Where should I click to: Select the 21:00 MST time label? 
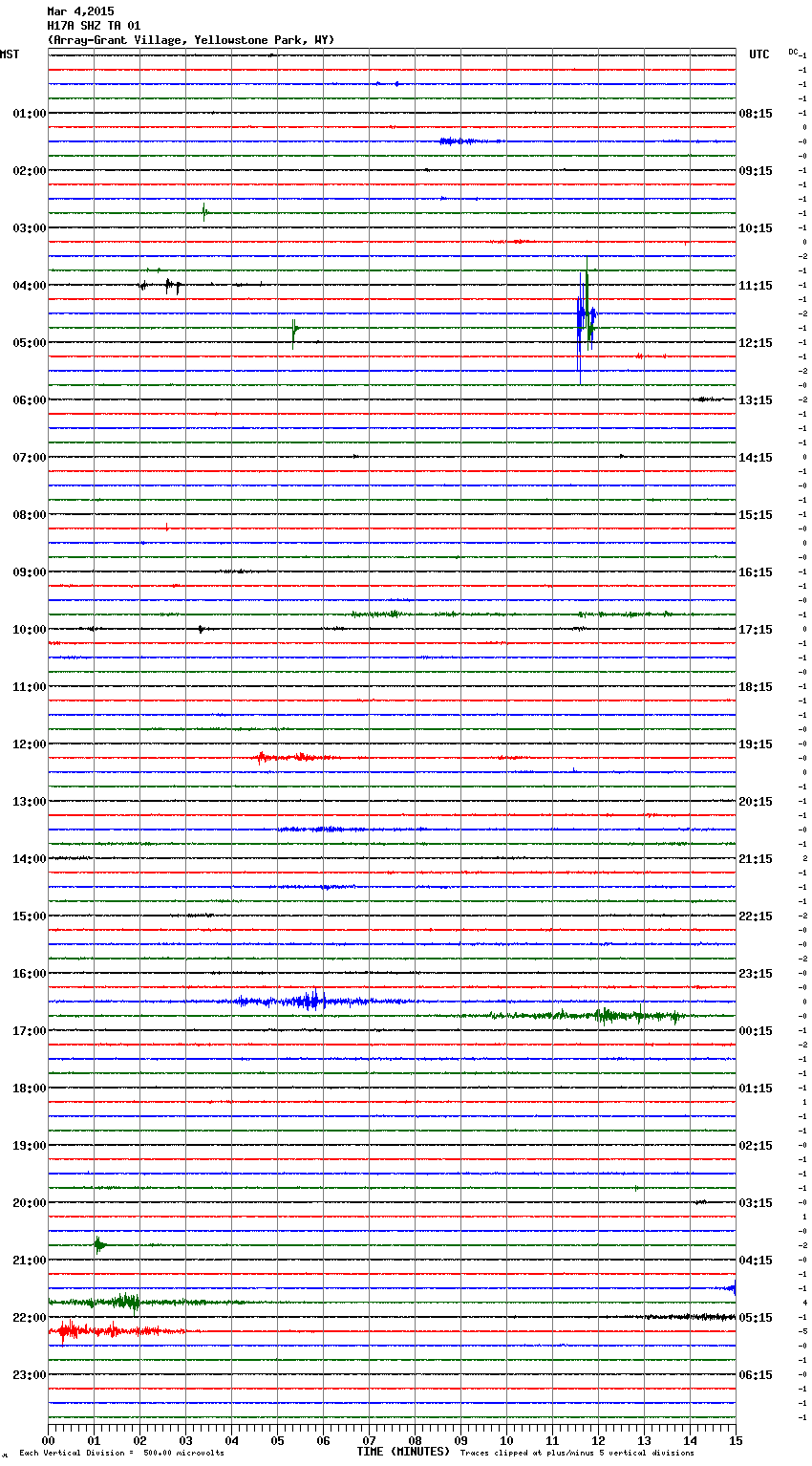pos(29,1261)
